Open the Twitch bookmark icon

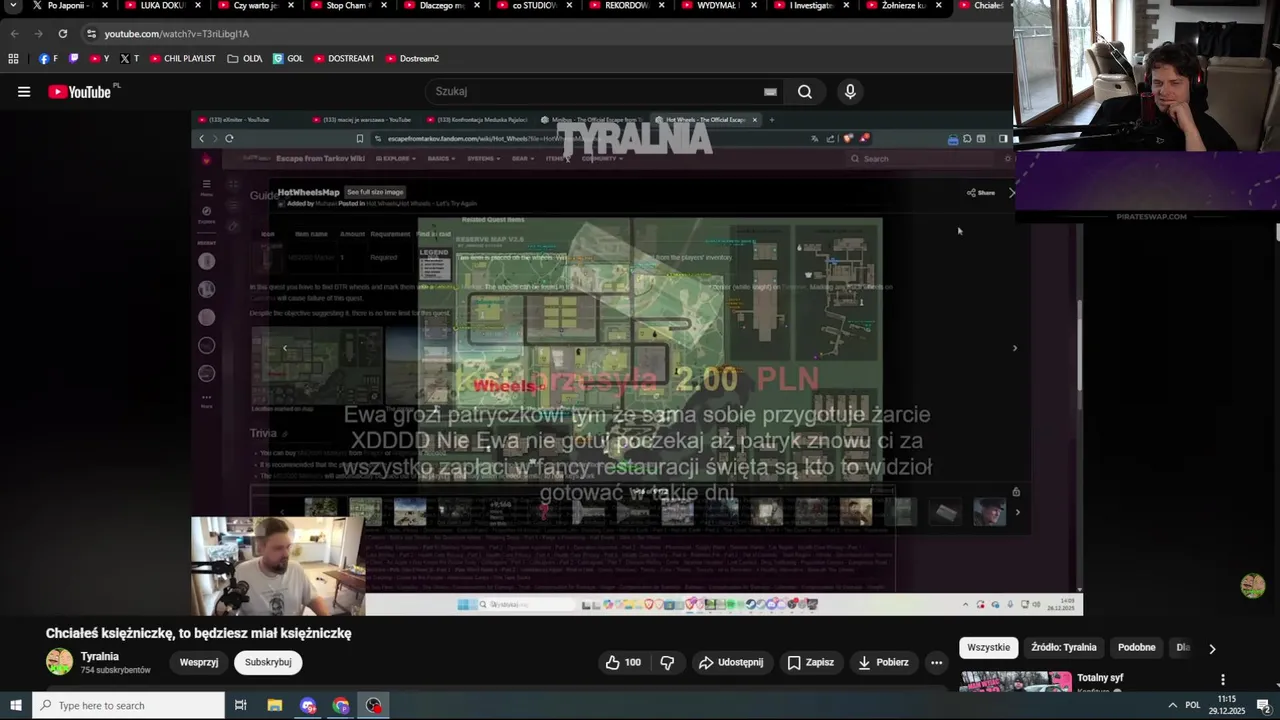pos(73,59)
